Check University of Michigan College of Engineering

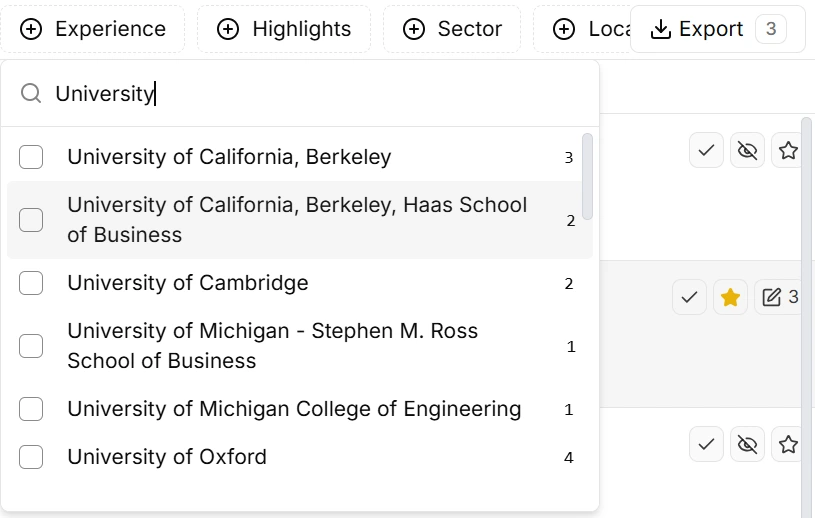31,409
